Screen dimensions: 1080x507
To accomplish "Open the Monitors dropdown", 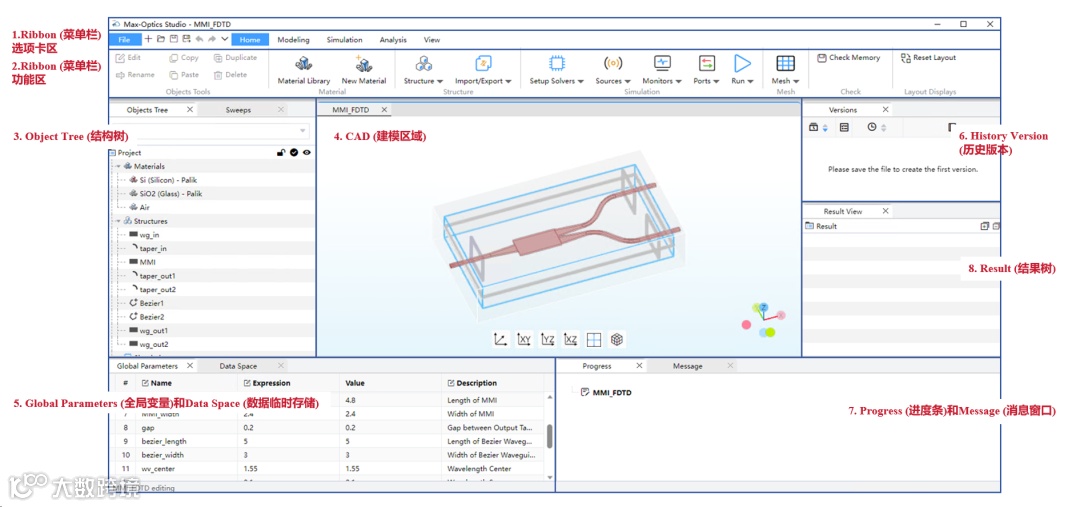I will coord(662,71).
